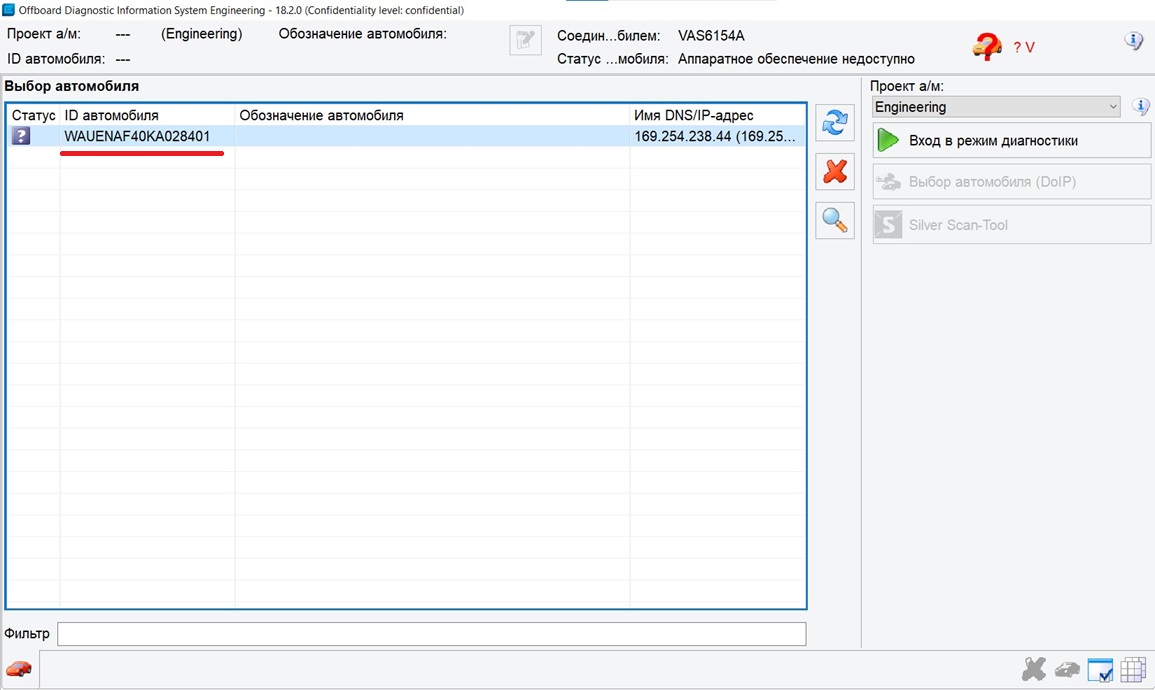Click the Фильтр text input field

point(431,634)
